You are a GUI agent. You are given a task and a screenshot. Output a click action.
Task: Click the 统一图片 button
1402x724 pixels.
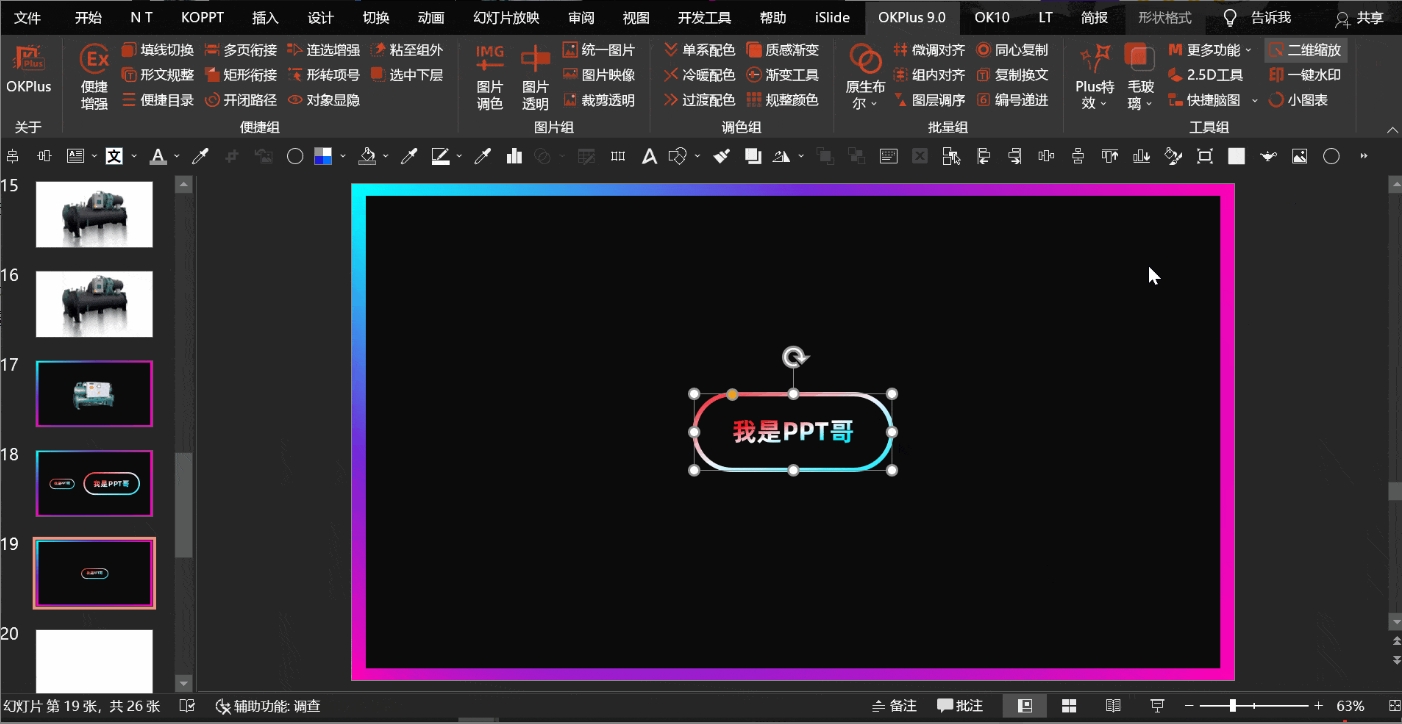pos(598,50)
